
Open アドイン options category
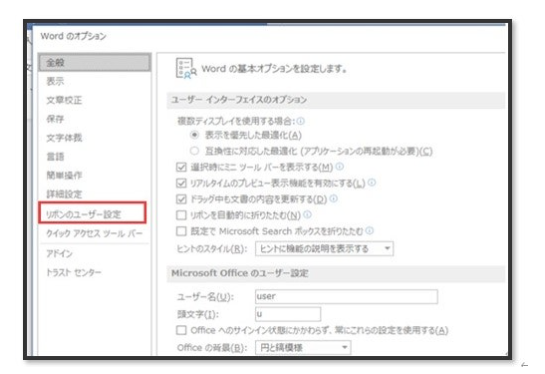point(59,253)
